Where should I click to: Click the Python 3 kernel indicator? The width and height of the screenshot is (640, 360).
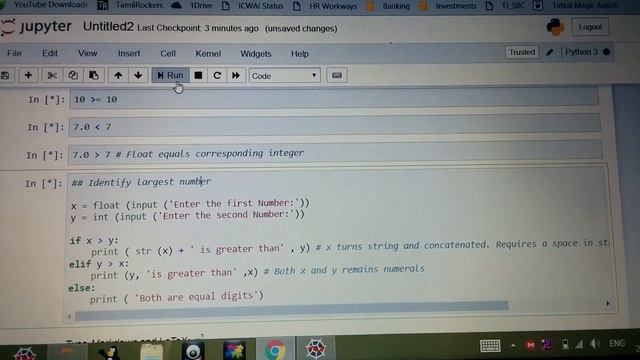pyautogui.click(x=581, y=52)
